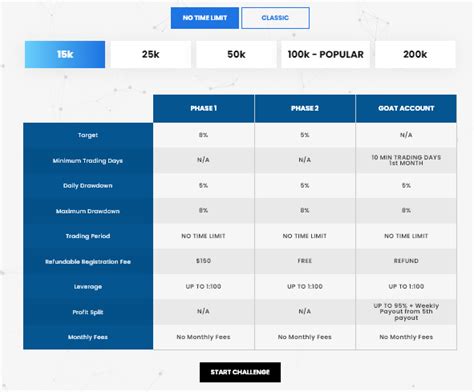Click the Leverage row label
This screenshot has width=474, height=392.
coord(88,287)
